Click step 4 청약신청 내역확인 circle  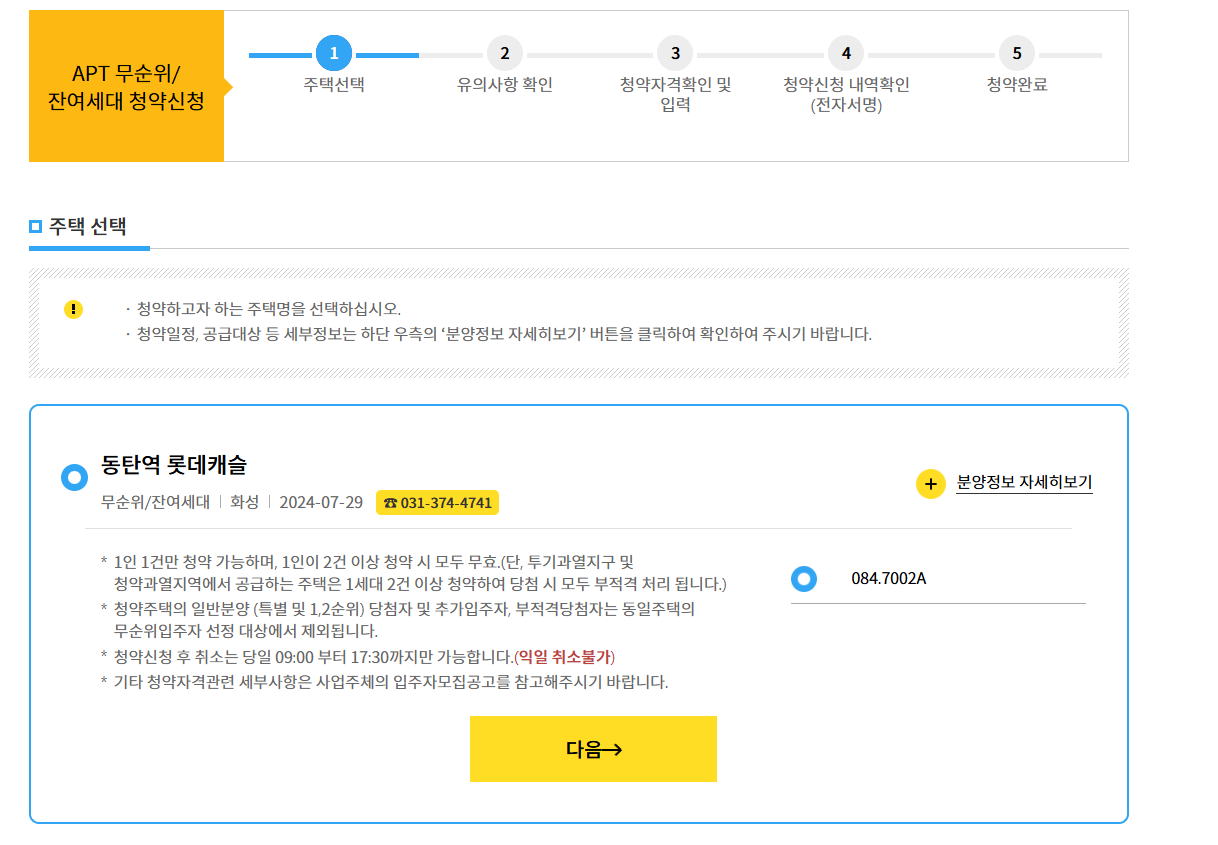[x=846, y=53]
